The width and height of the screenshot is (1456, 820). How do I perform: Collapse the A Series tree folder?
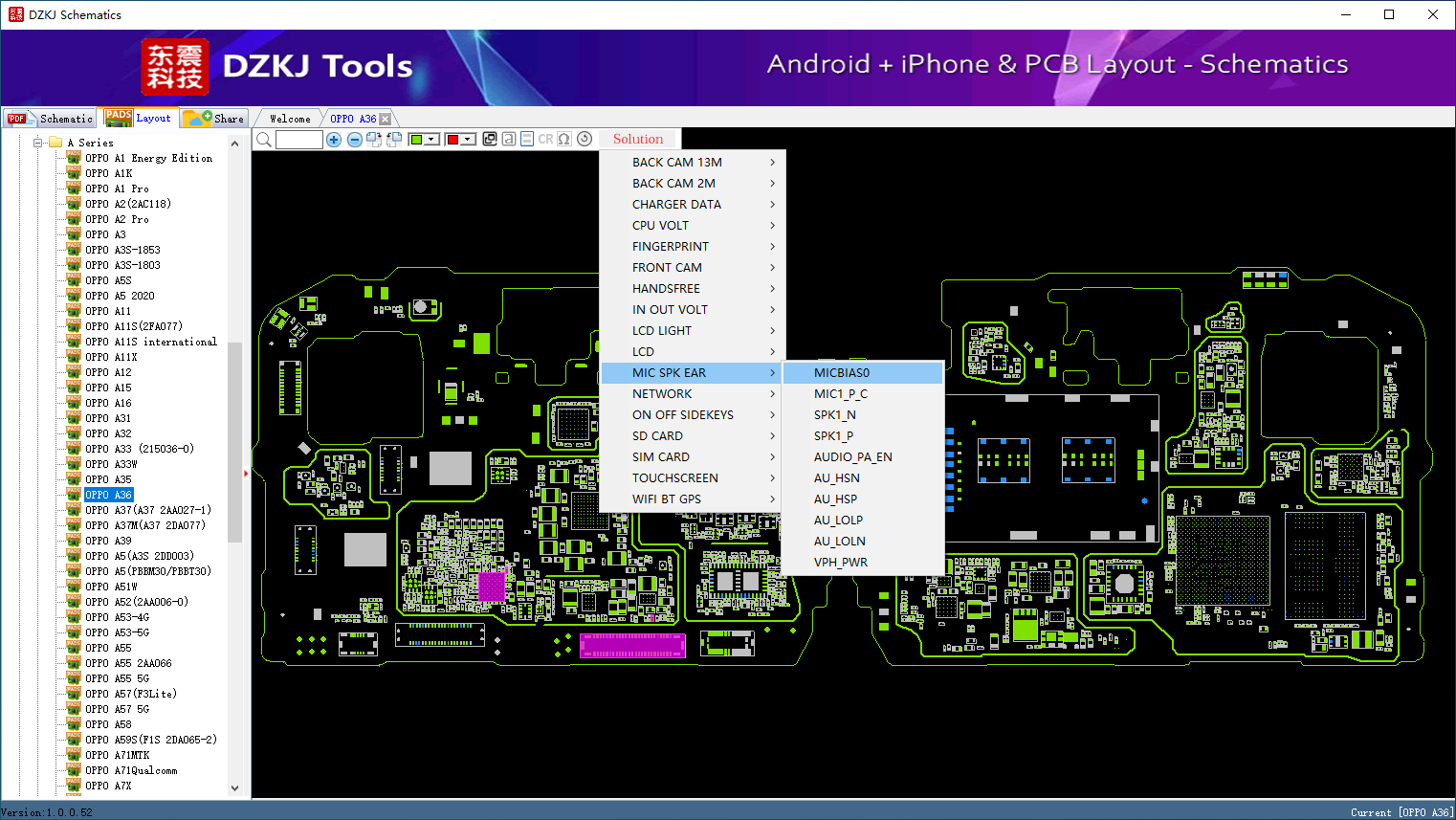(x=38, y=143)
